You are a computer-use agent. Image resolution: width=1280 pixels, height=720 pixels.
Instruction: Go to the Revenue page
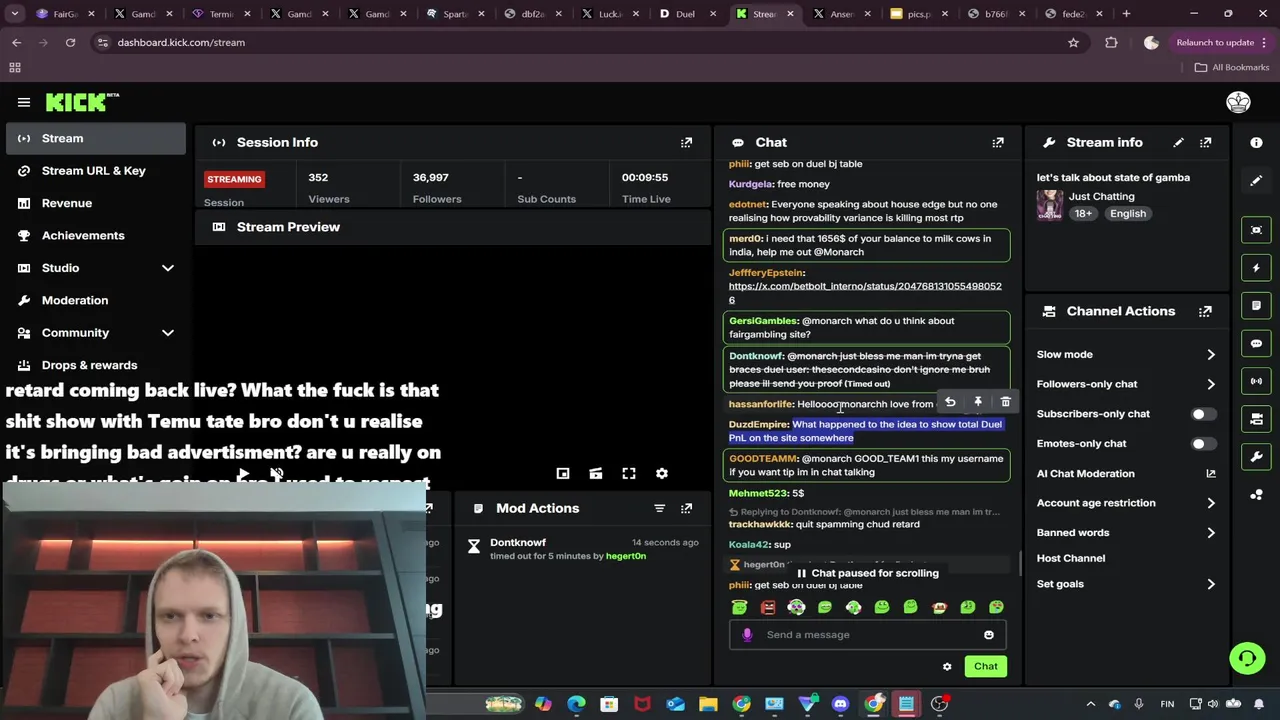click(96, 203)
